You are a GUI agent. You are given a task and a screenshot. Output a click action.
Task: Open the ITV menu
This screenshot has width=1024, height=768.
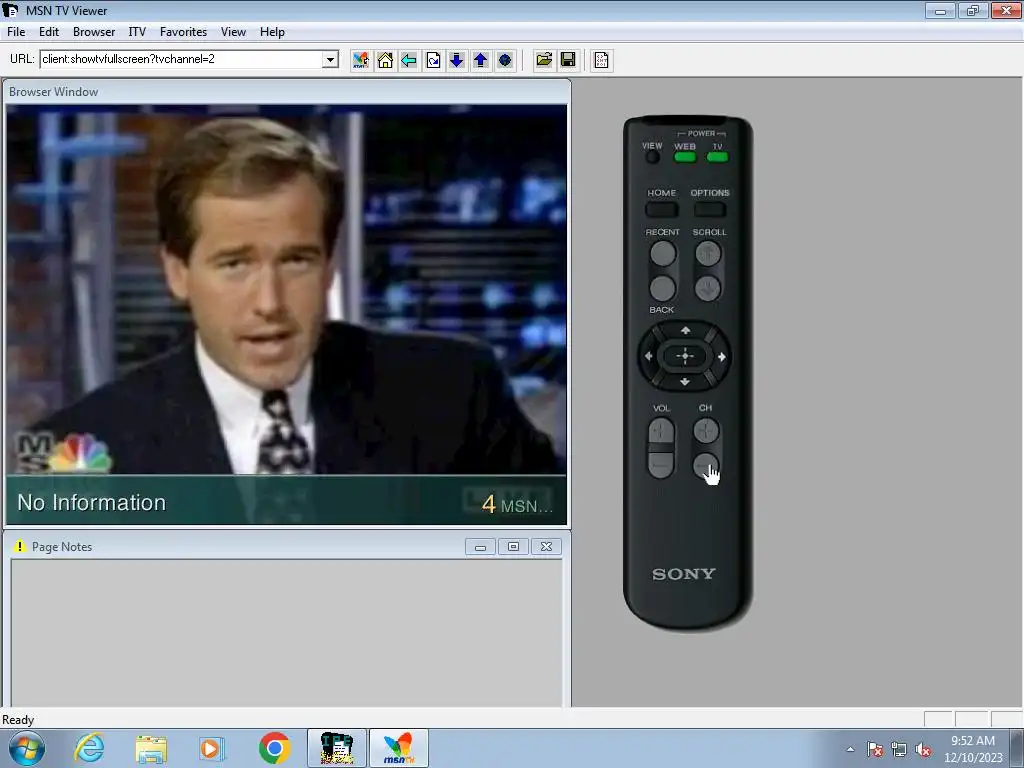pyautogui.click(x=137, y=32)
